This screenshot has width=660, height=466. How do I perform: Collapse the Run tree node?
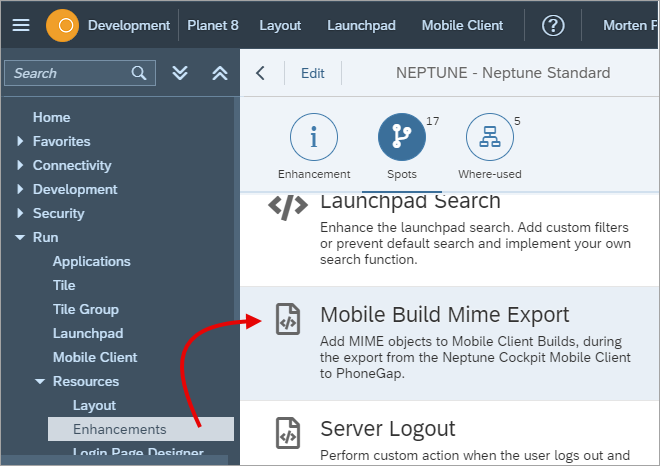[20, 237]
